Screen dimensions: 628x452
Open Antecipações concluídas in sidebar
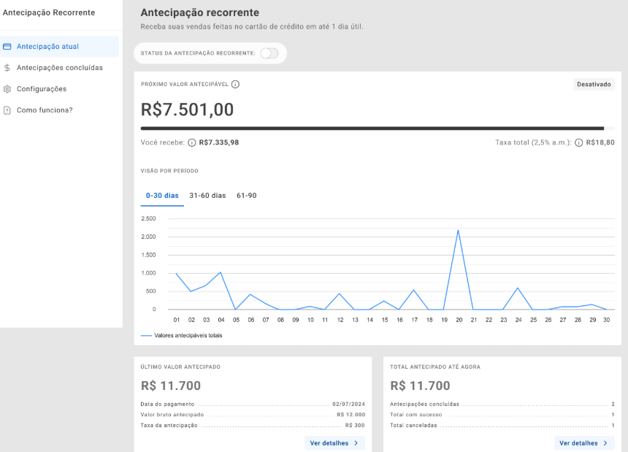(x=59, y=68)
